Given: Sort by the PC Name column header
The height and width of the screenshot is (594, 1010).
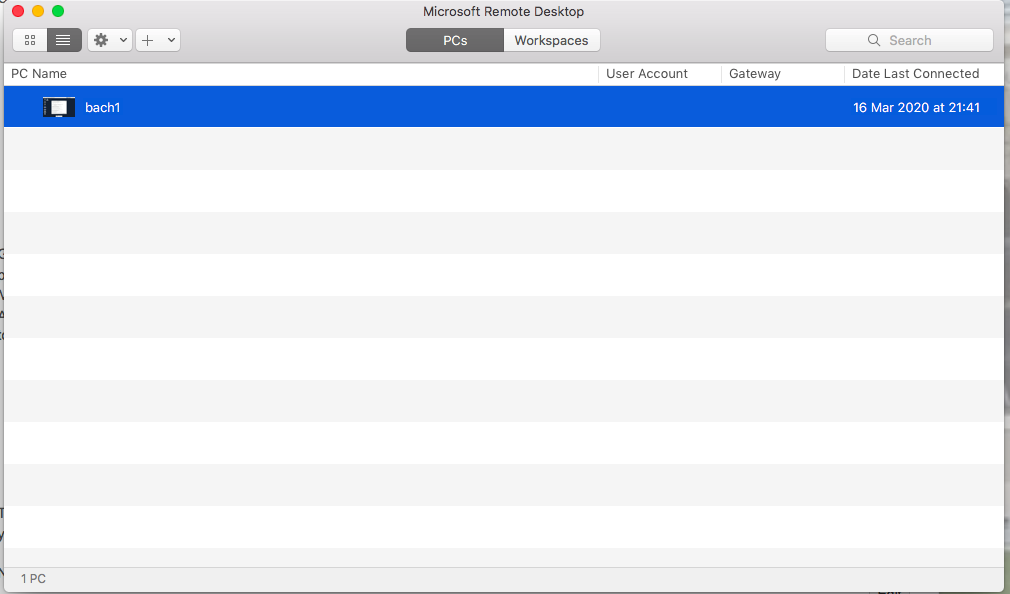Looking at the screenshot, I should 39,74.
